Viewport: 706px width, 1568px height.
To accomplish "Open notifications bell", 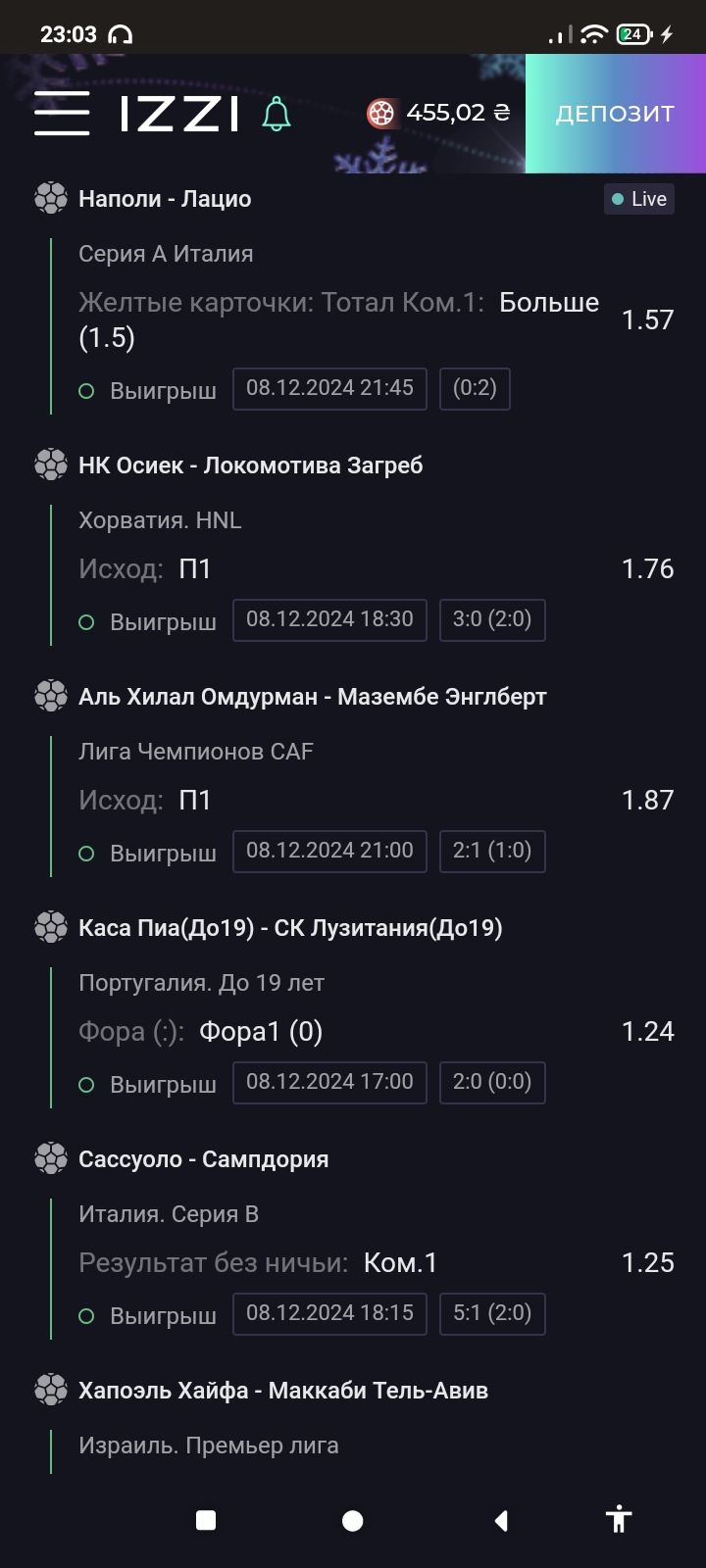I will 277,114.
